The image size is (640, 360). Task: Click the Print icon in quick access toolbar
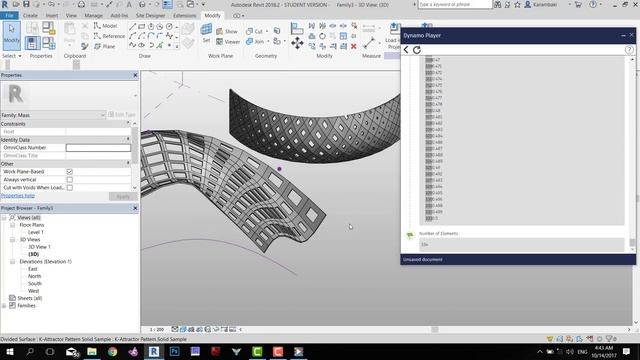pyautogui.click(x=81, y=4)
